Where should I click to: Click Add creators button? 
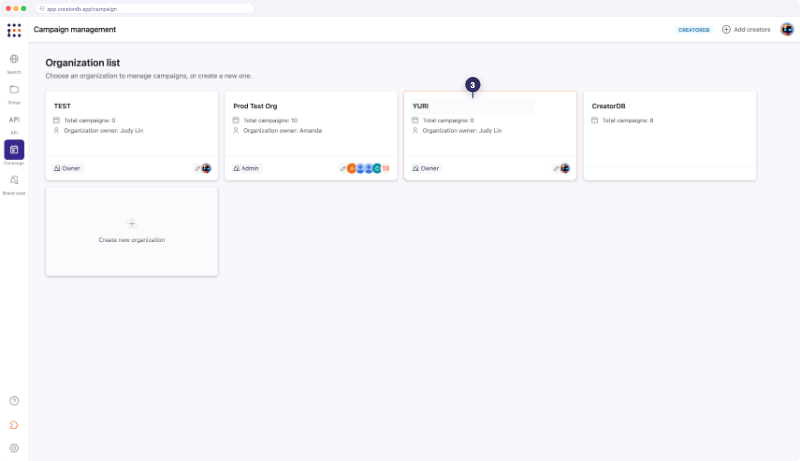(x=746, y=30)
